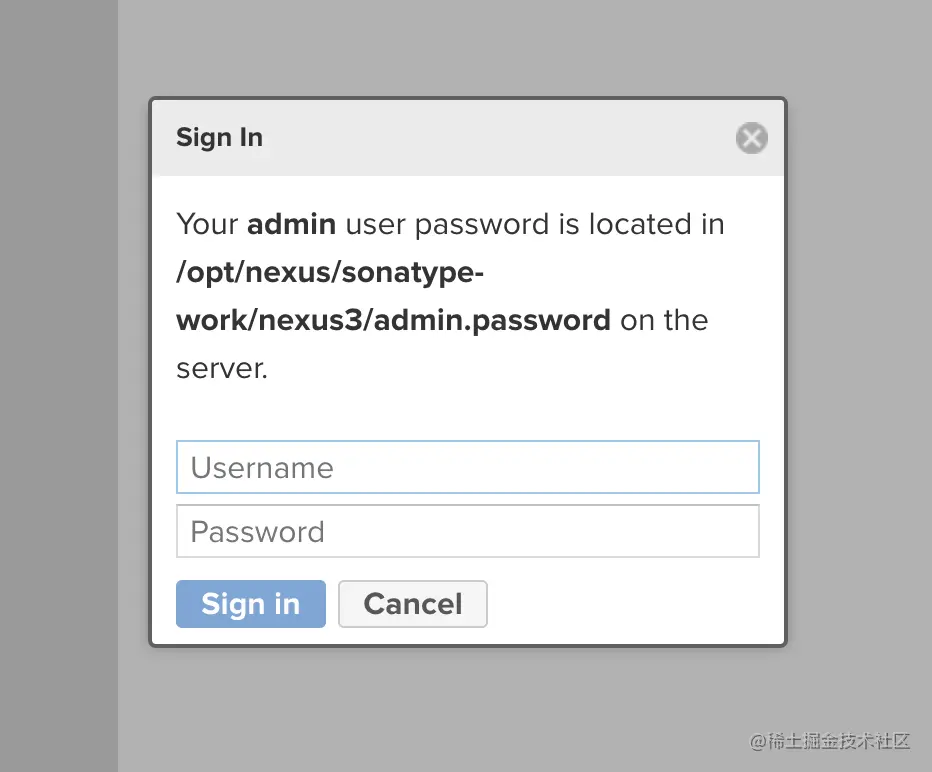Image resolution: width=932 pixels, height=772 pixels.
Task: Click the dimmed background above the dialog
Action: pos(468,48)
